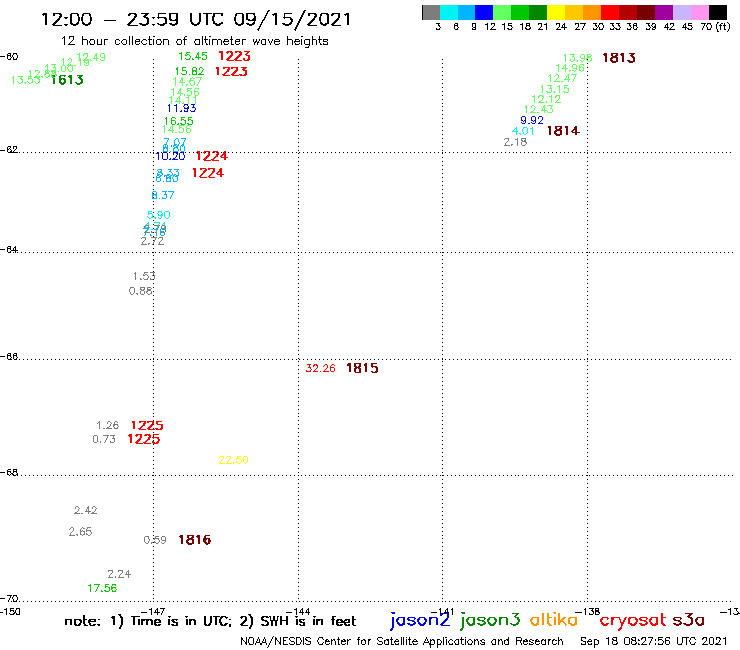The width and height of the screenshot is (740, 650).
Task: Click the dark green 1613 time label
Action: click(x=67, y=80)
